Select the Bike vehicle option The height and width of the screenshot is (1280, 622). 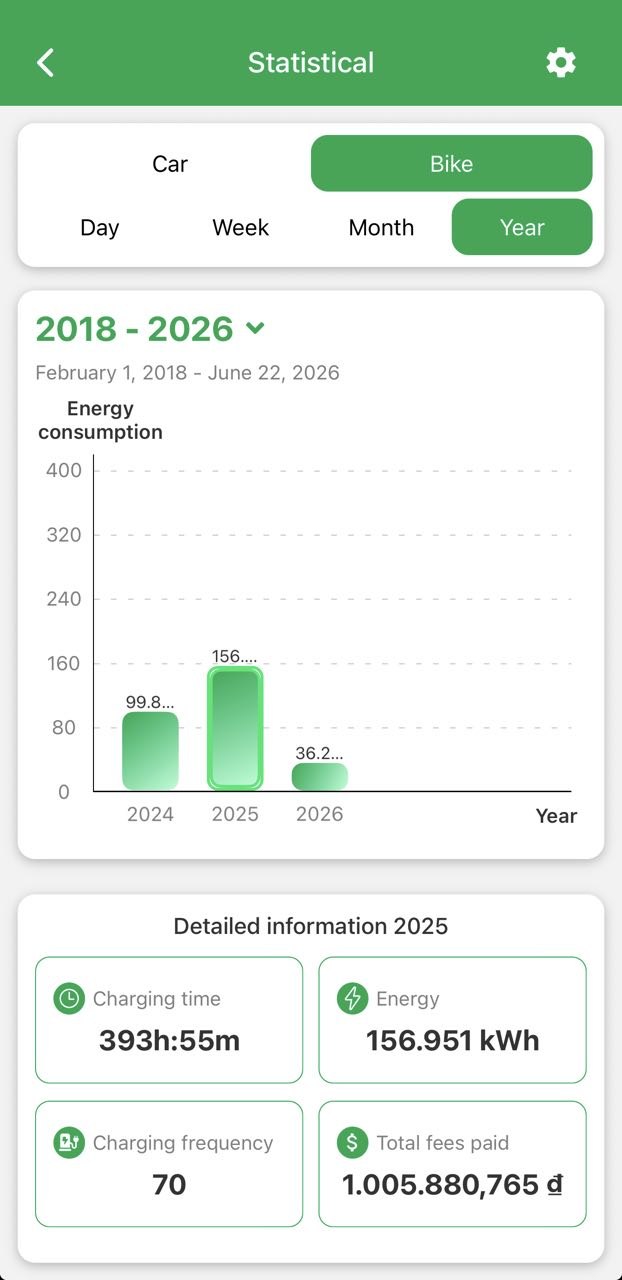point(452,164)
